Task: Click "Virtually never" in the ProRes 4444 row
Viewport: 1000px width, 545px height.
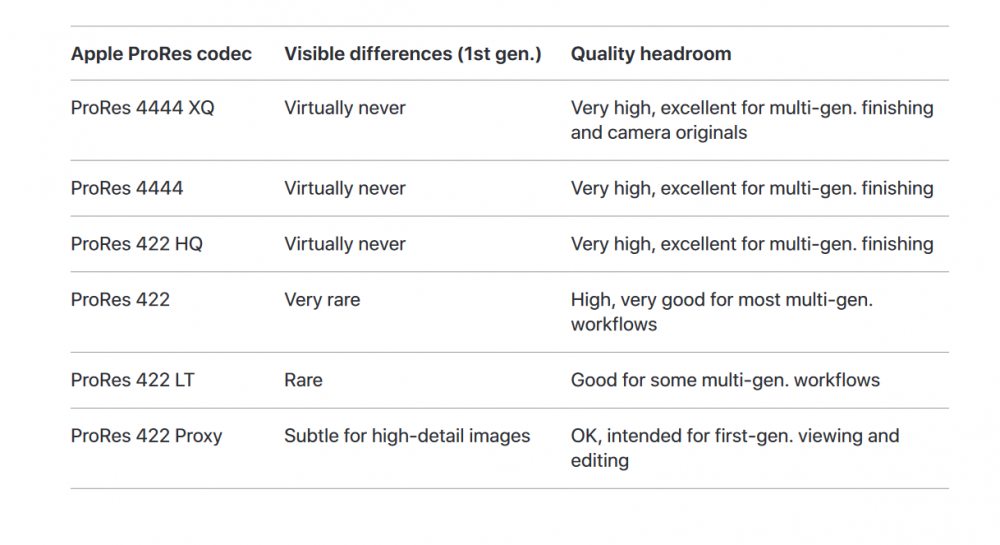Action: pos(345,188)
